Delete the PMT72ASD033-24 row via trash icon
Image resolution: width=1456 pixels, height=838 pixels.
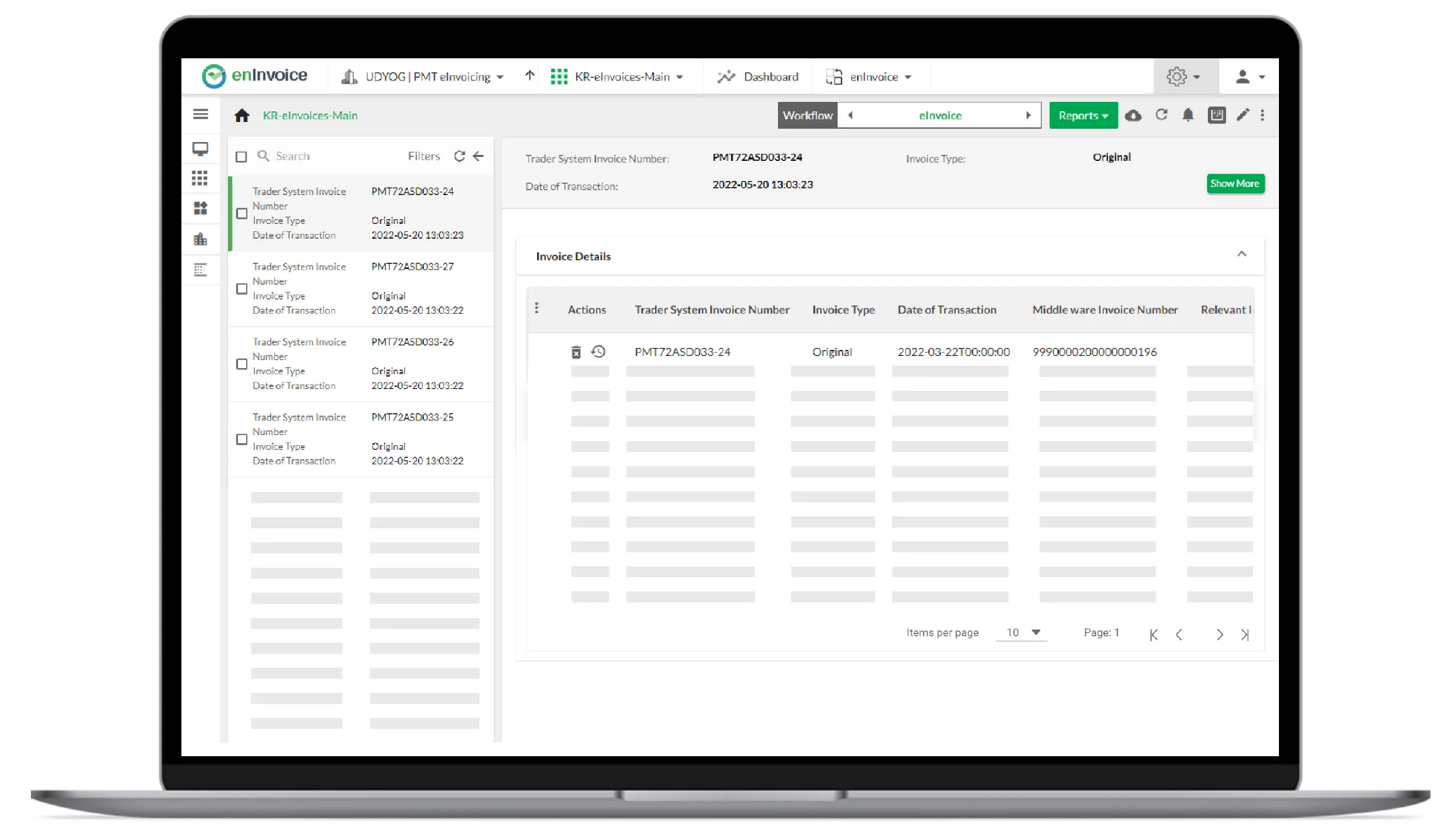coord(575,351)
